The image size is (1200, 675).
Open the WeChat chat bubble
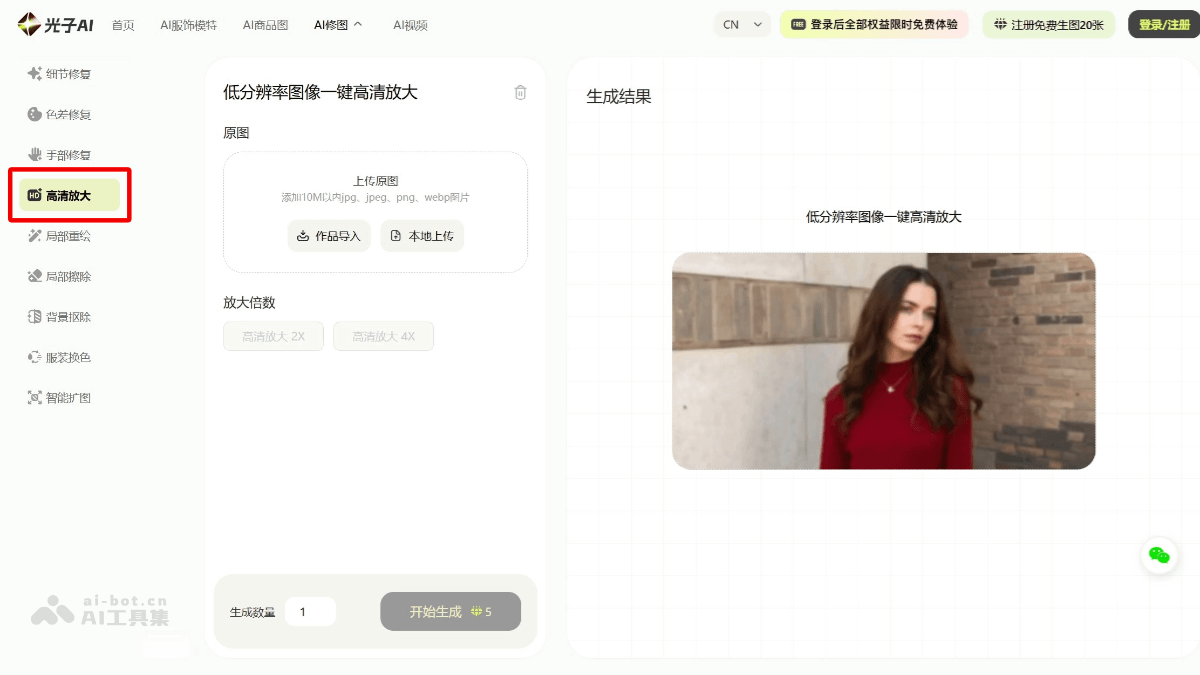click(1158, 556)
